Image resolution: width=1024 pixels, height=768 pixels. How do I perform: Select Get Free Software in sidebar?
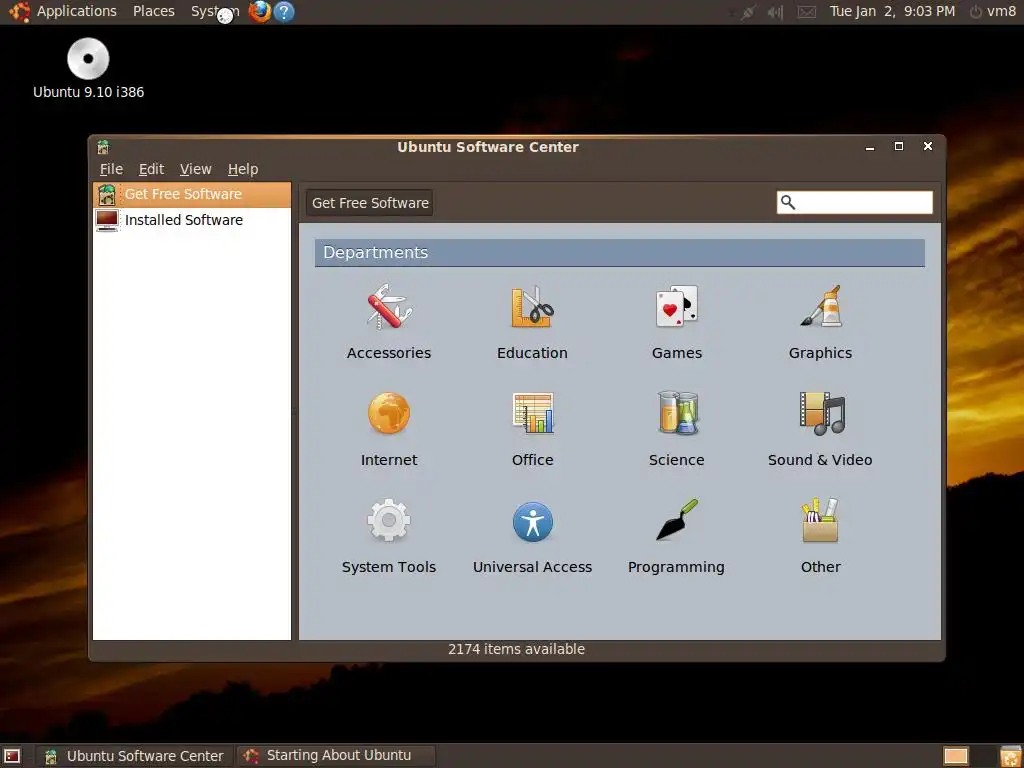[192, 195]
